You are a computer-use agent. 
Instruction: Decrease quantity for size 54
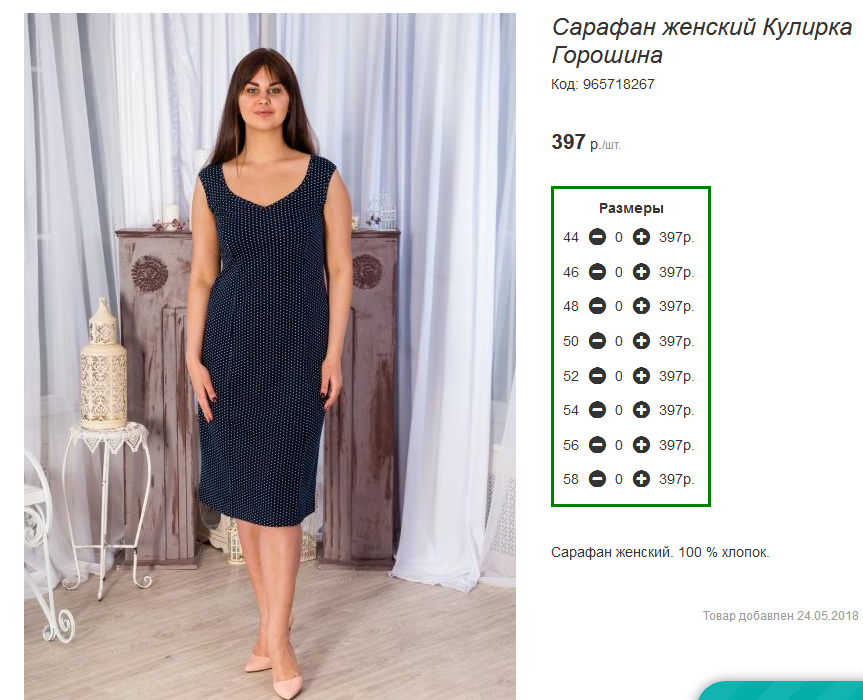(597, 410)
